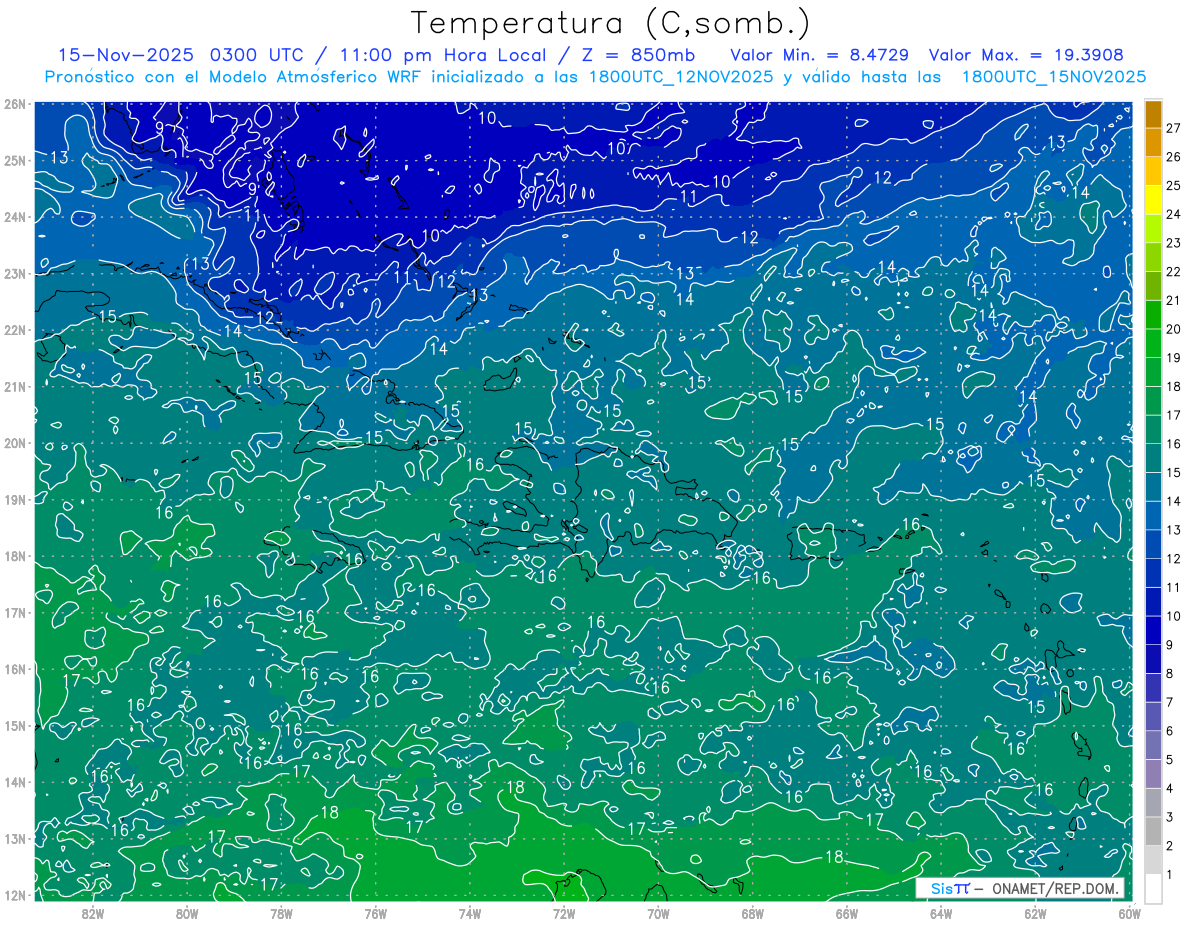Click the color scale label 27

[x=1173, y=128]
